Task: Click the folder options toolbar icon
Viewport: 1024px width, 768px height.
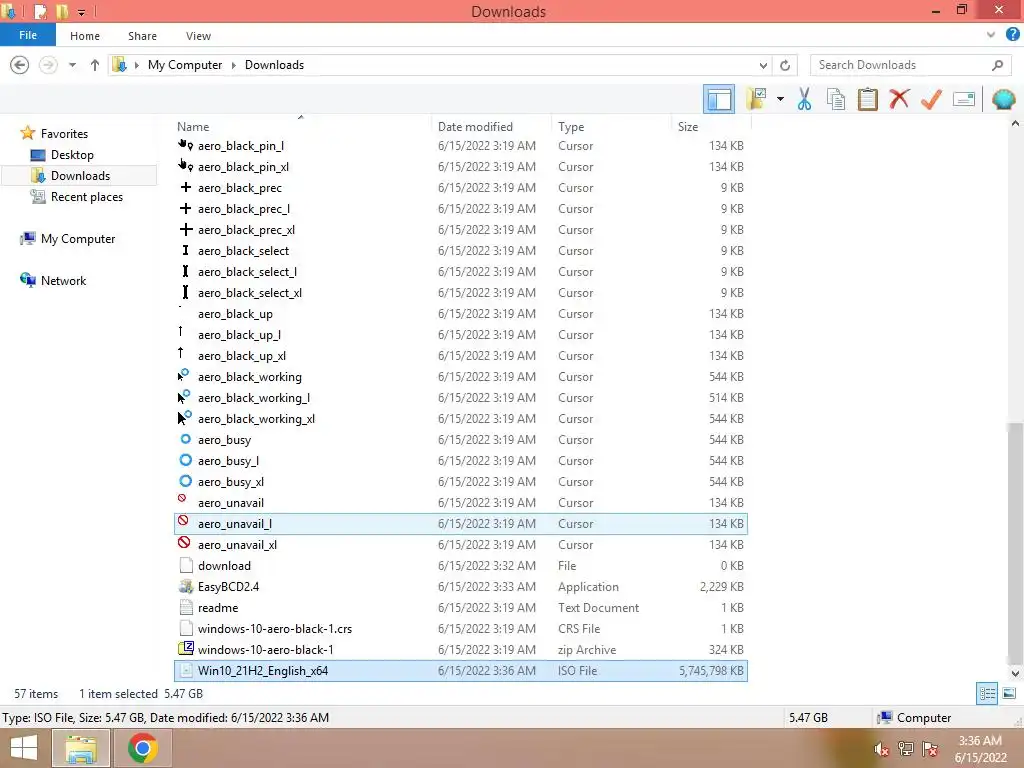Action: pos(756,99)
